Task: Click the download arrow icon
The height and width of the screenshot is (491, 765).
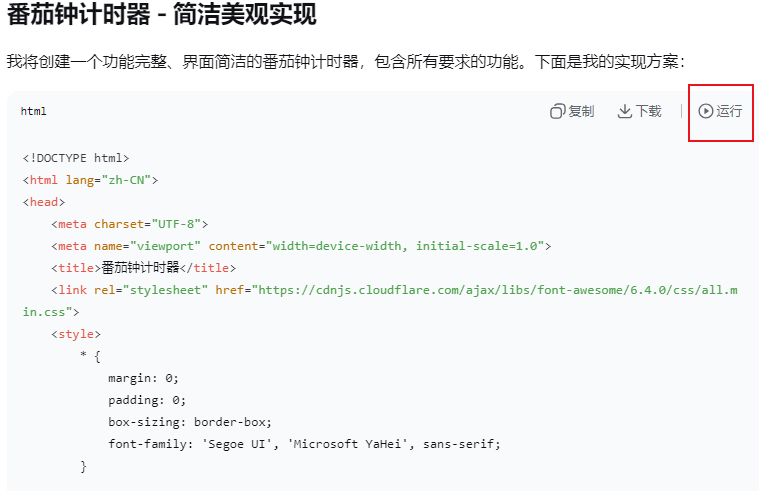Action: [625, 111]
